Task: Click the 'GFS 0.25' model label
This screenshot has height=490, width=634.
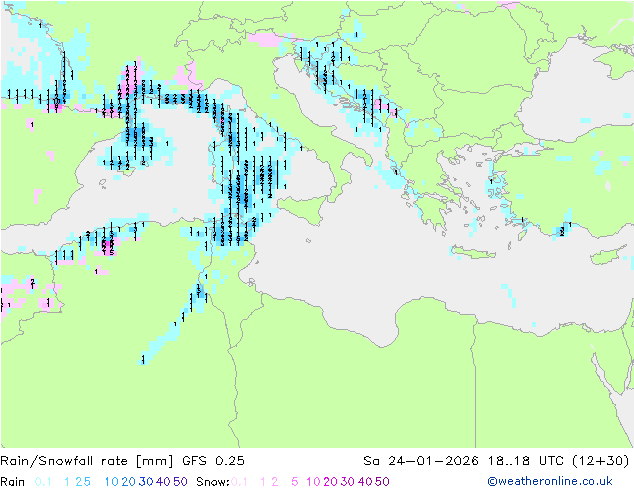Action: (213, 461)
